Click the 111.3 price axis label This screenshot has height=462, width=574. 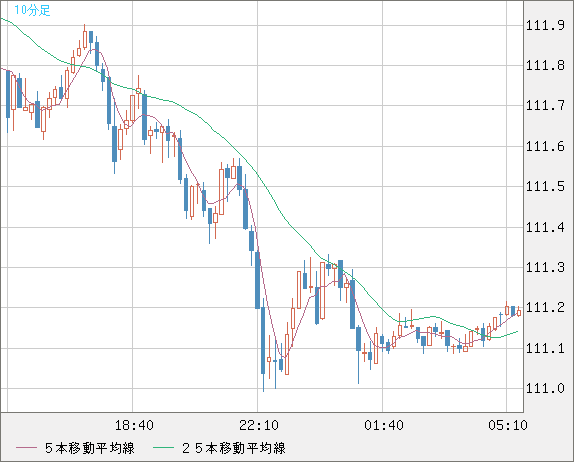(545, 267)
